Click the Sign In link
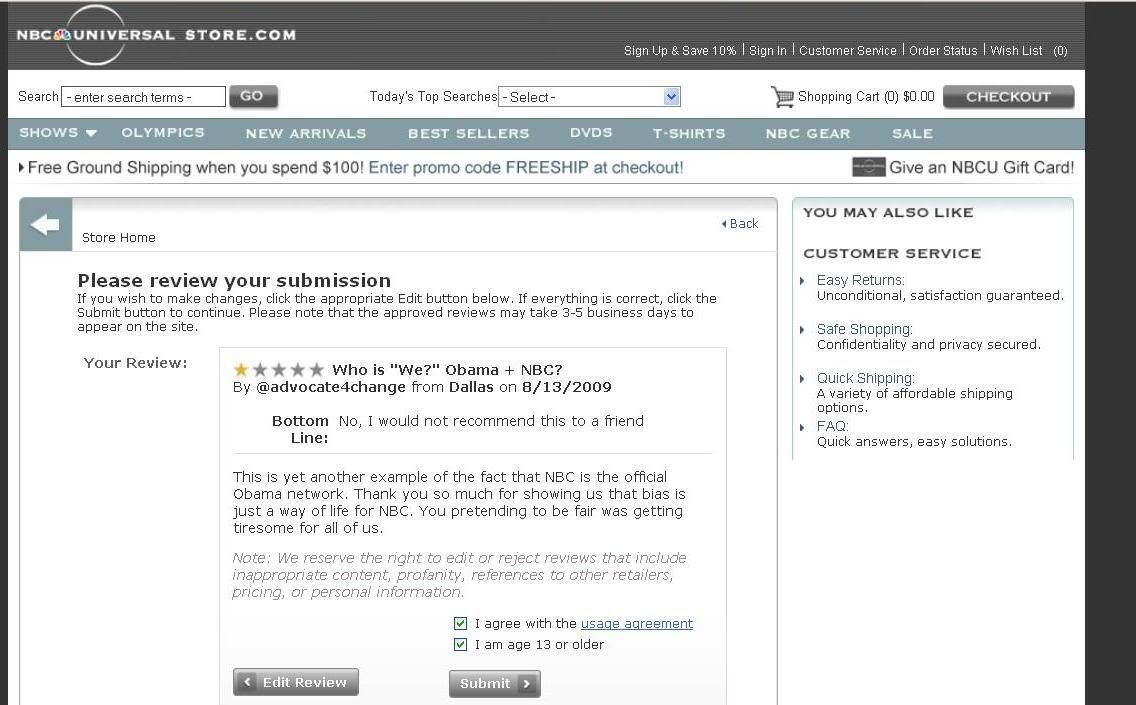Viewport: 1136px width, 705px height. 767,51
